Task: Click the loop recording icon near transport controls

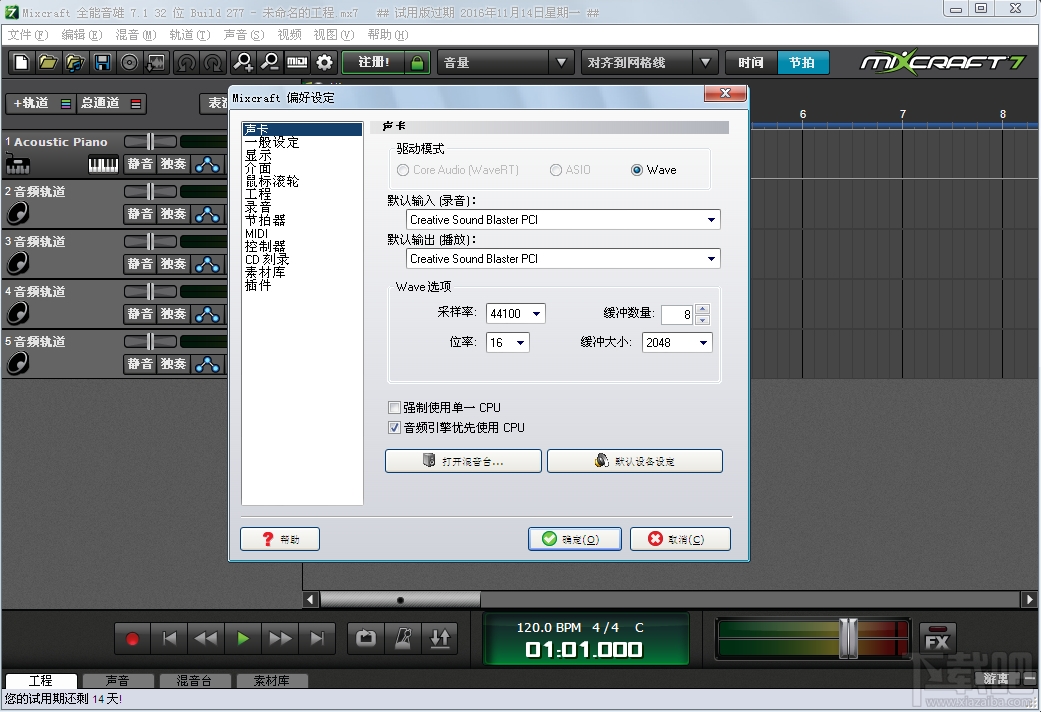Action: (x=364, y=637)
